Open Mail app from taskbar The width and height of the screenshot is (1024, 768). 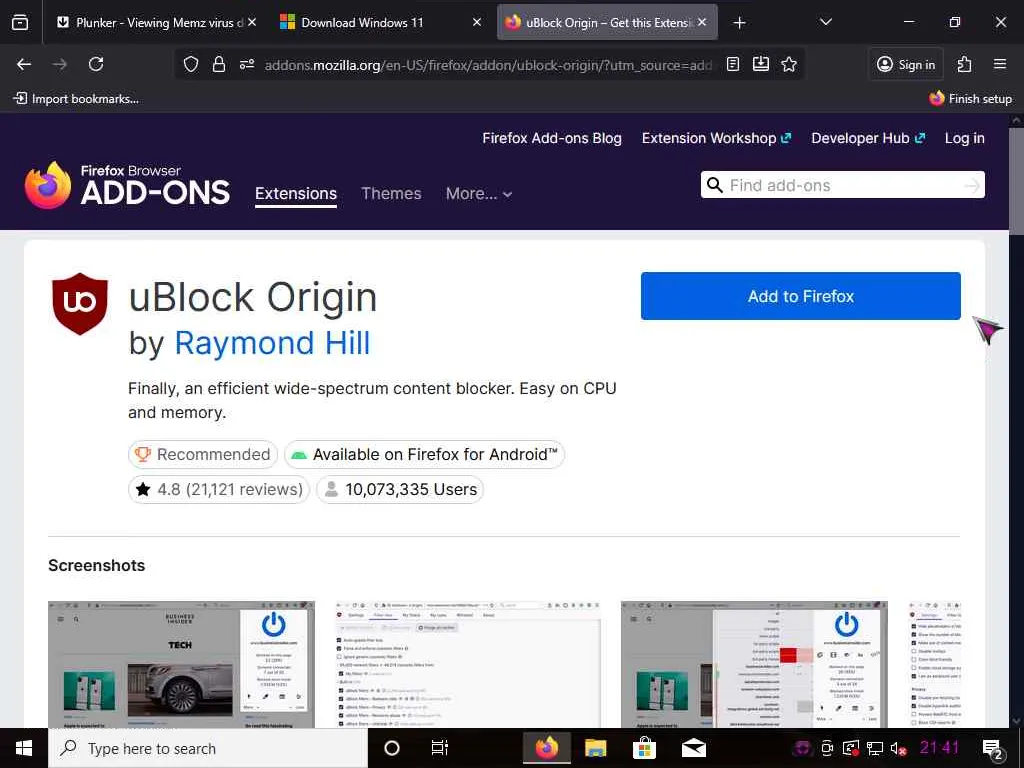[x=694, y=748]
